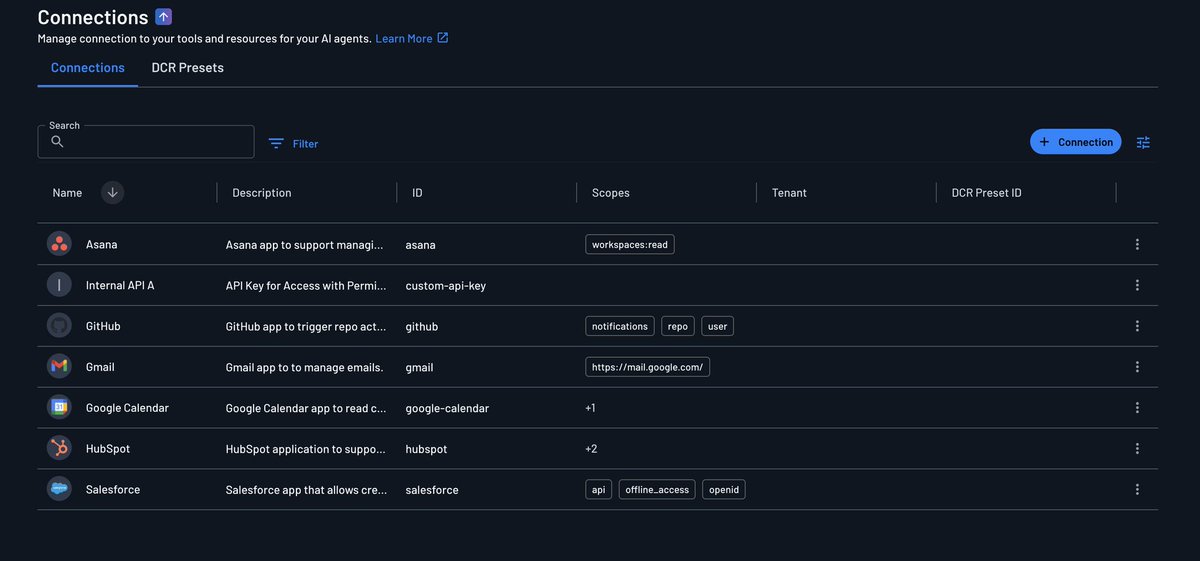Expand the +1 scopes for Google Calendar
Image resolution: width=1200 pixels, height=561 pixels.
(591, 408)
